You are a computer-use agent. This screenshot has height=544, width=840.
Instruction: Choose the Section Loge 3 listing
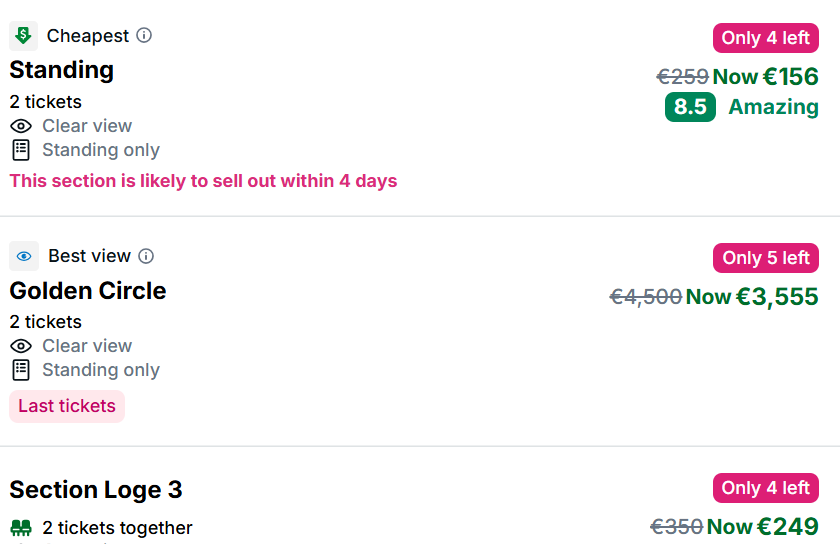coord(96,490)
